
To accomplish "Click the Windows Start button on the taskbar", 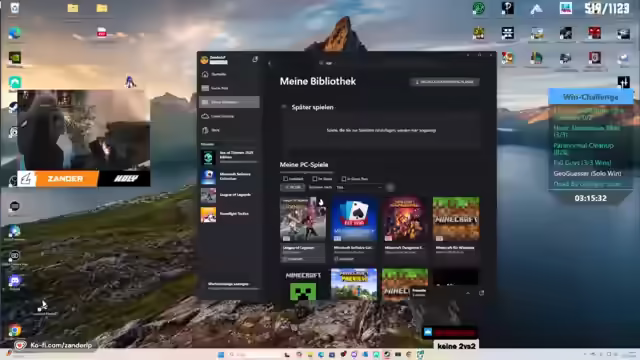I will (x=221, y=355).
